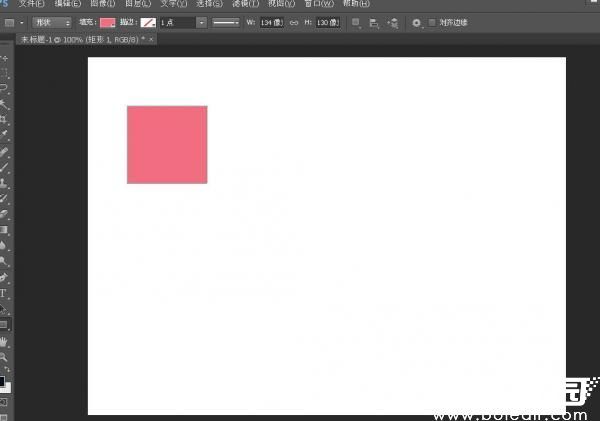Screen dimensions: 600x421
Task: Click the width W input field
Action: [272, 22]
